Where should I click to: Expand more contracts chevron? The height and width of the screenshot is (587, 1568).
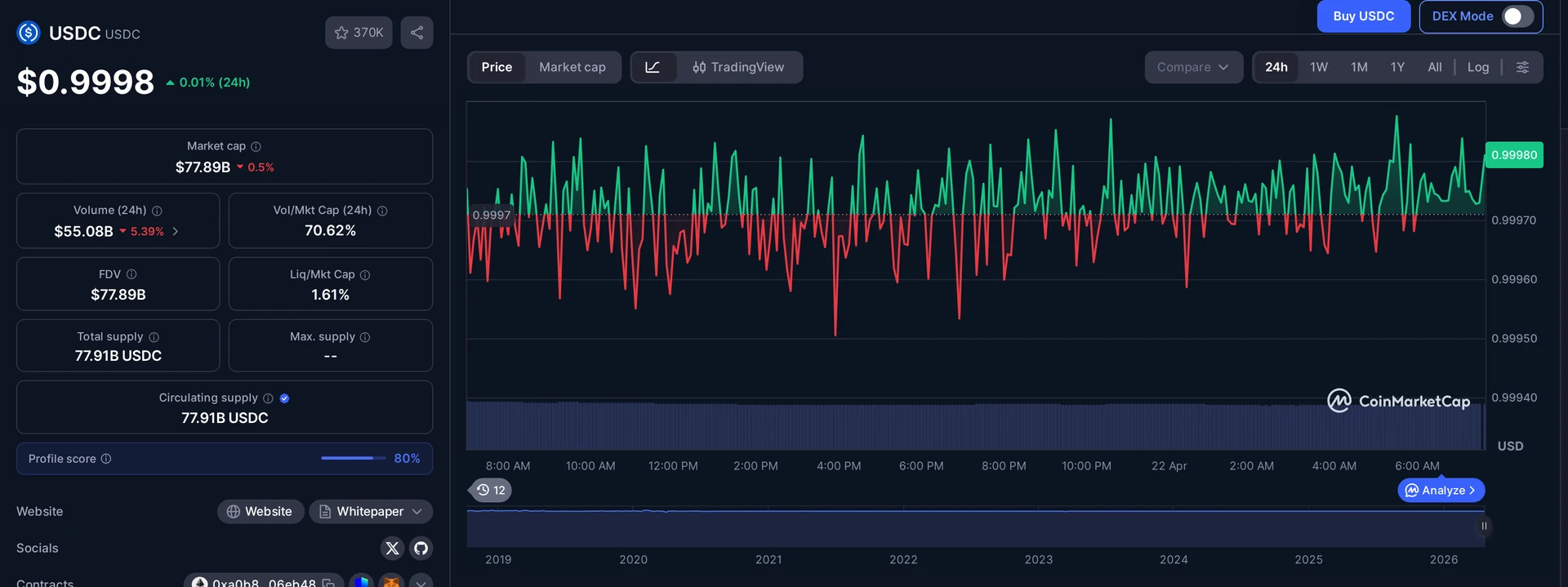point(421,582)
